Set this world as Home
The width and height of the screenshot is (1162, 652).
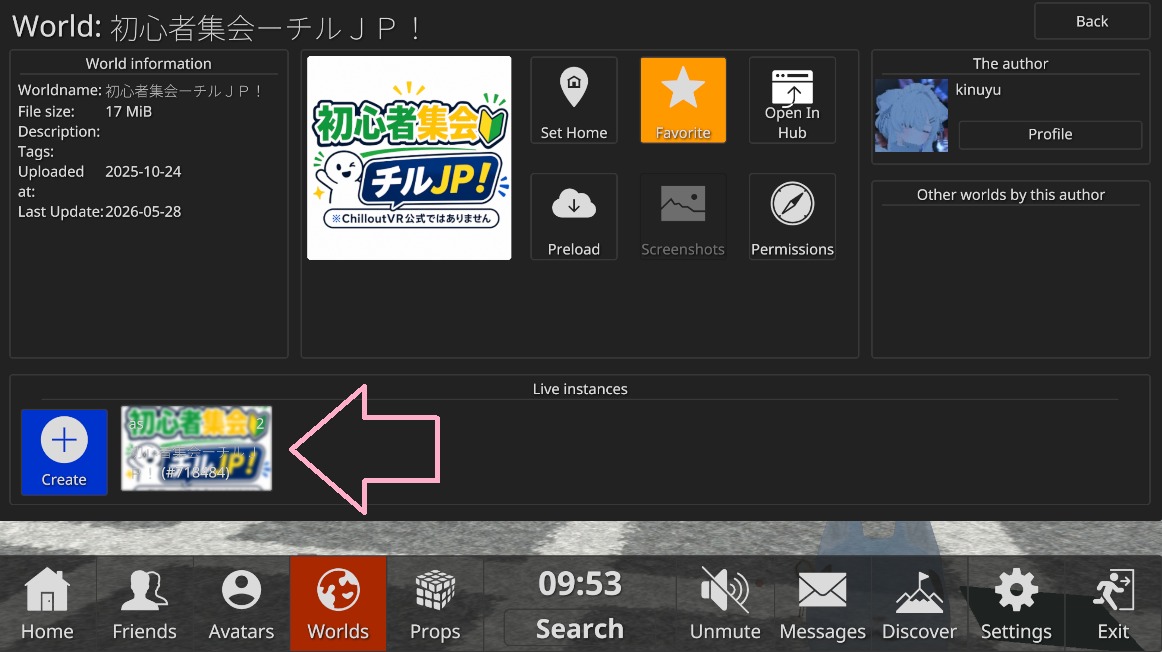(x=574, y=100)
